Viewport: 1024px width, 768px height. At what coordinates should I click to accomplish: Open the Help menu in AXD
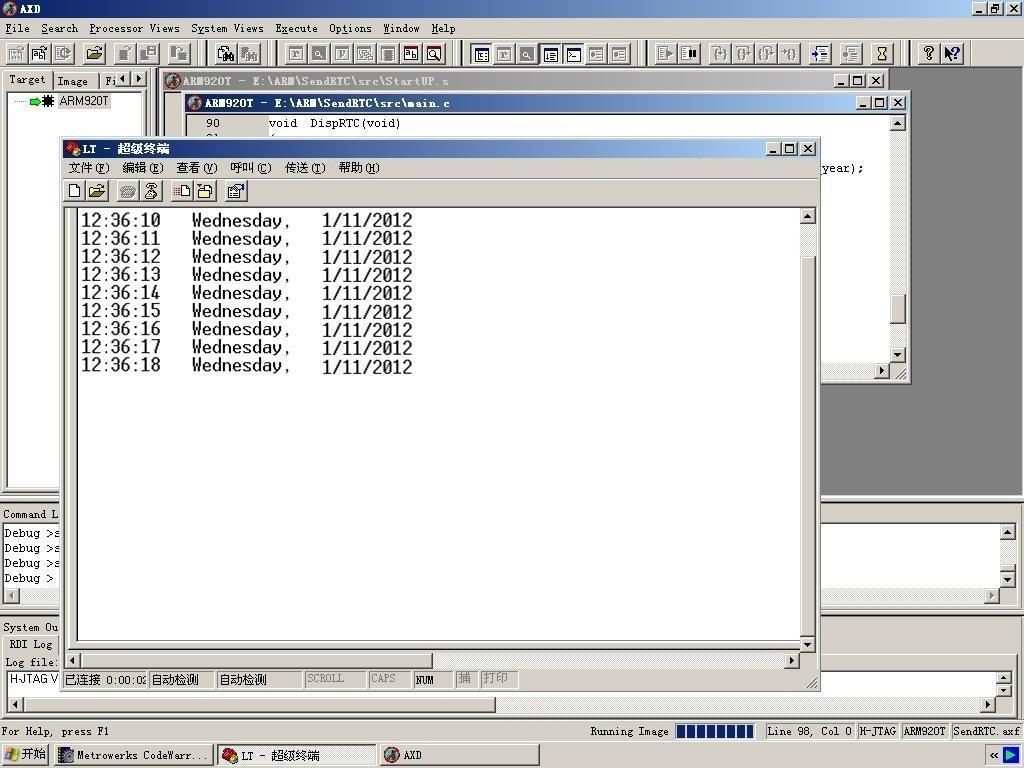[x=443, y=28]
